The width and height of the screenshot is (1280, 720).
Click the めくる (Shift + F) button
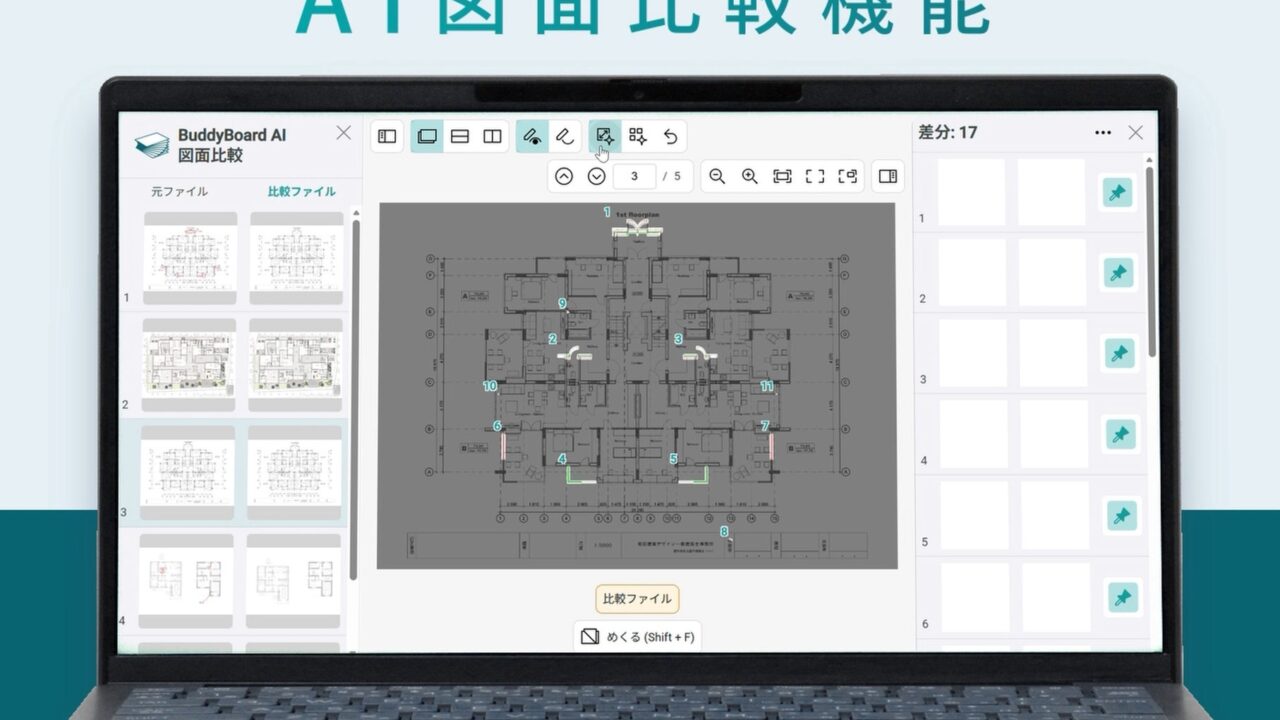[x=637, y=636]
